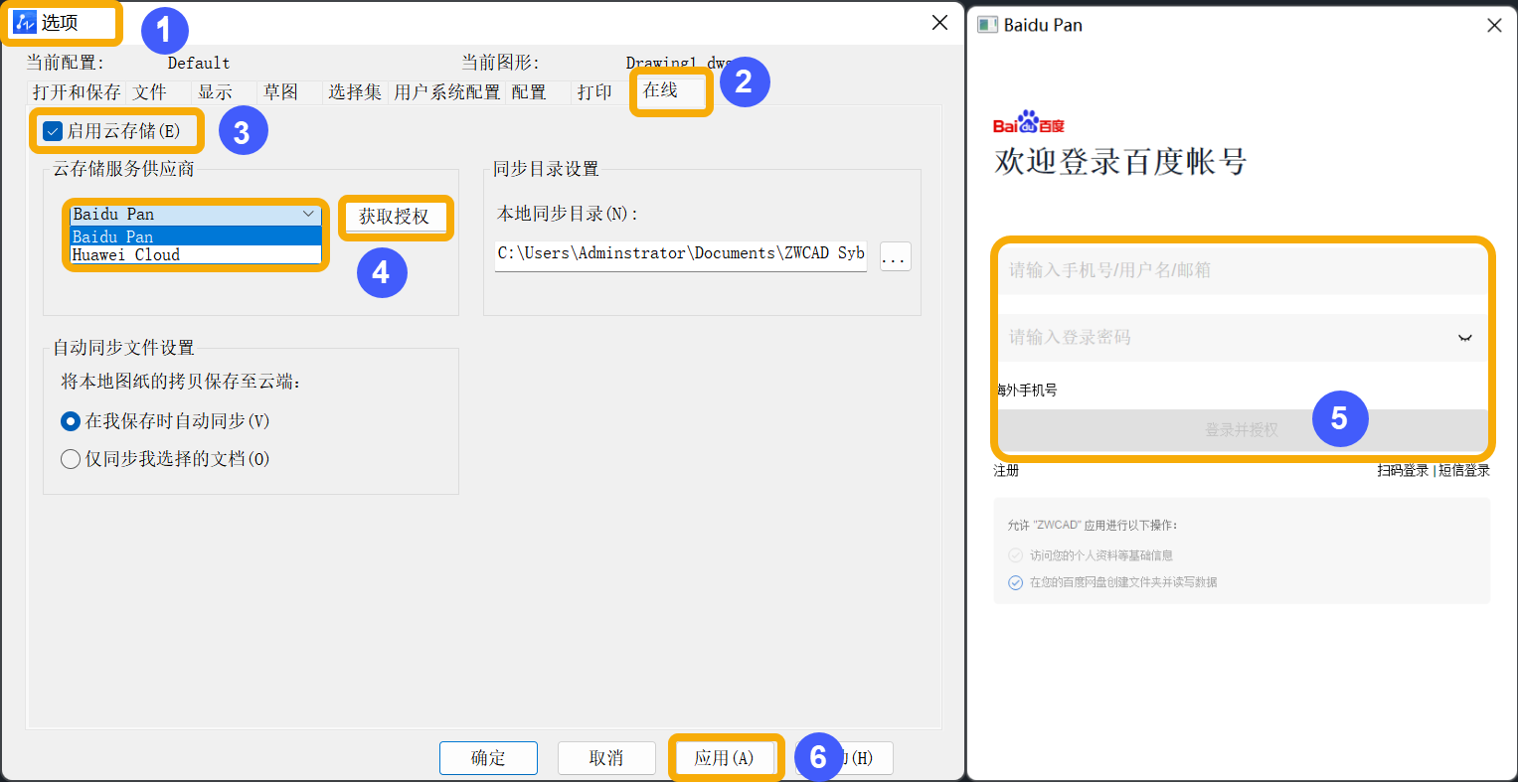The image size is (1518, 784).
Task: Toggle 在您的百度网盘创建文件夹并读写数据 permission check
Action: 1015,582
